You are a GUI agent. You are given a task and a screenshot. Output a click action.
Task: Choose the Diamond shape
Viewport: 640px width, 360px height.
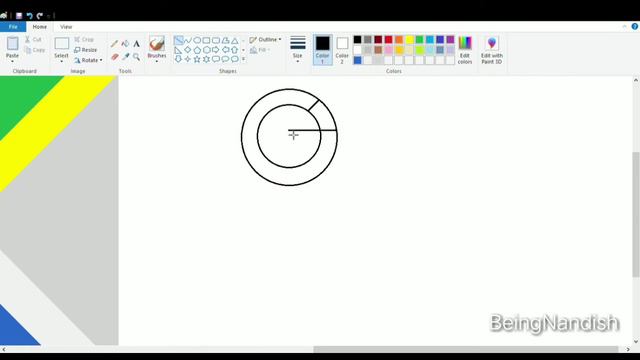[188, 50]
